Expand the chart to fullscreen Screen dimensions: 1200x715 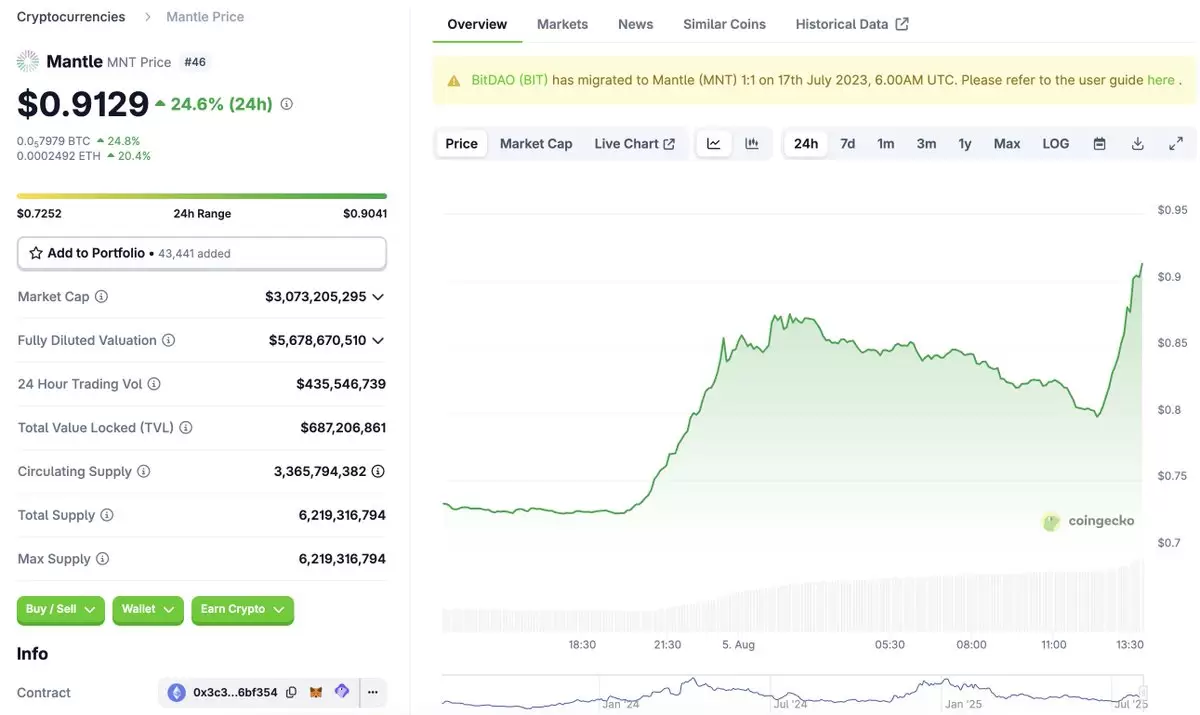[1176, 144]
